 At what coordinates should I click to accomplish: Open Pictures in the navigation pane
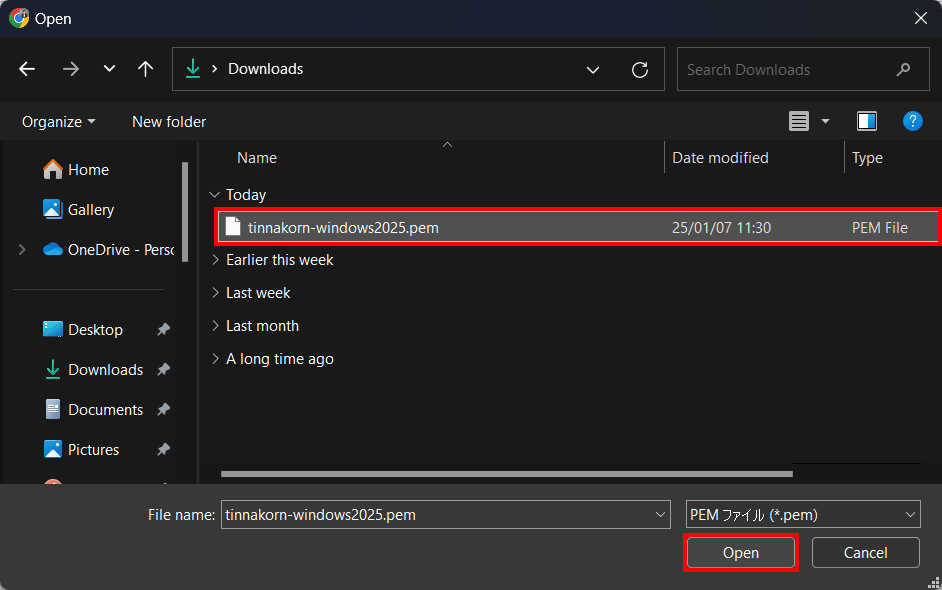pos(82,449)
